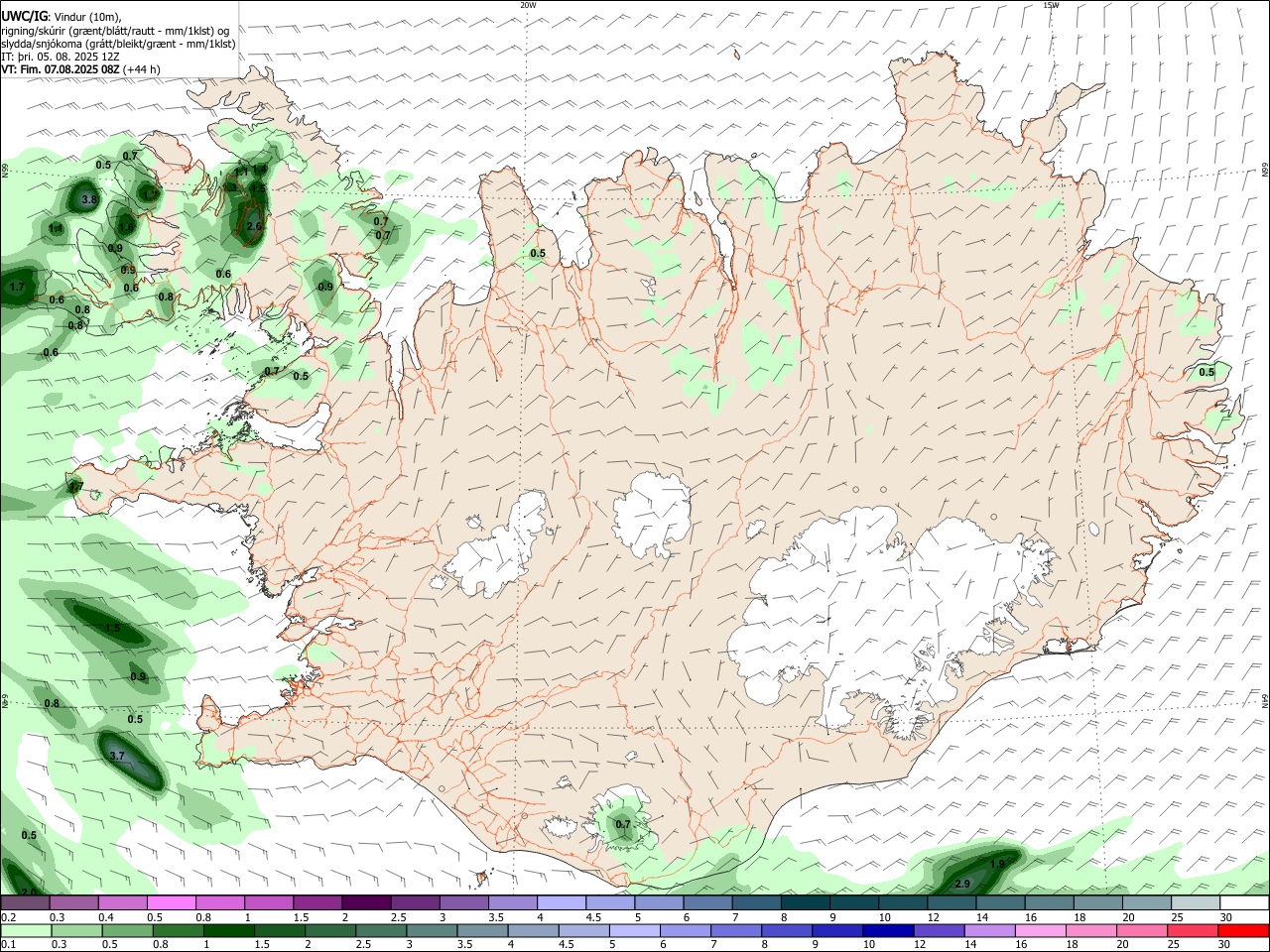Click the pale gray swatch at 25 in the top legend row
1270x952 pixels.
(x=1195, y=903)
